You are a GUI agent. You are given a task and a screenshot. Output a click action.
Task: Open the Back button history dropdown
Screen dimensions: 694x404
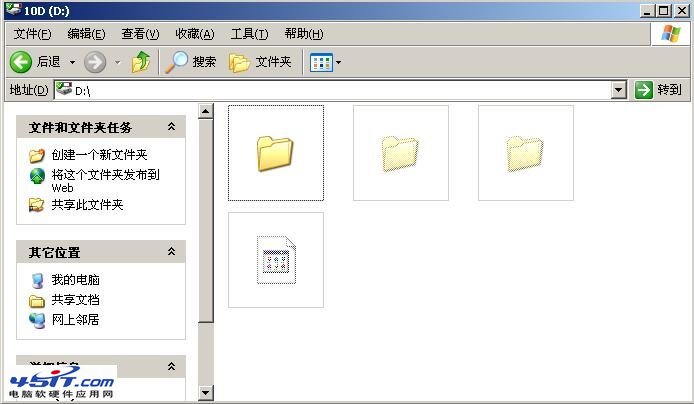click(x=72, y=62)
